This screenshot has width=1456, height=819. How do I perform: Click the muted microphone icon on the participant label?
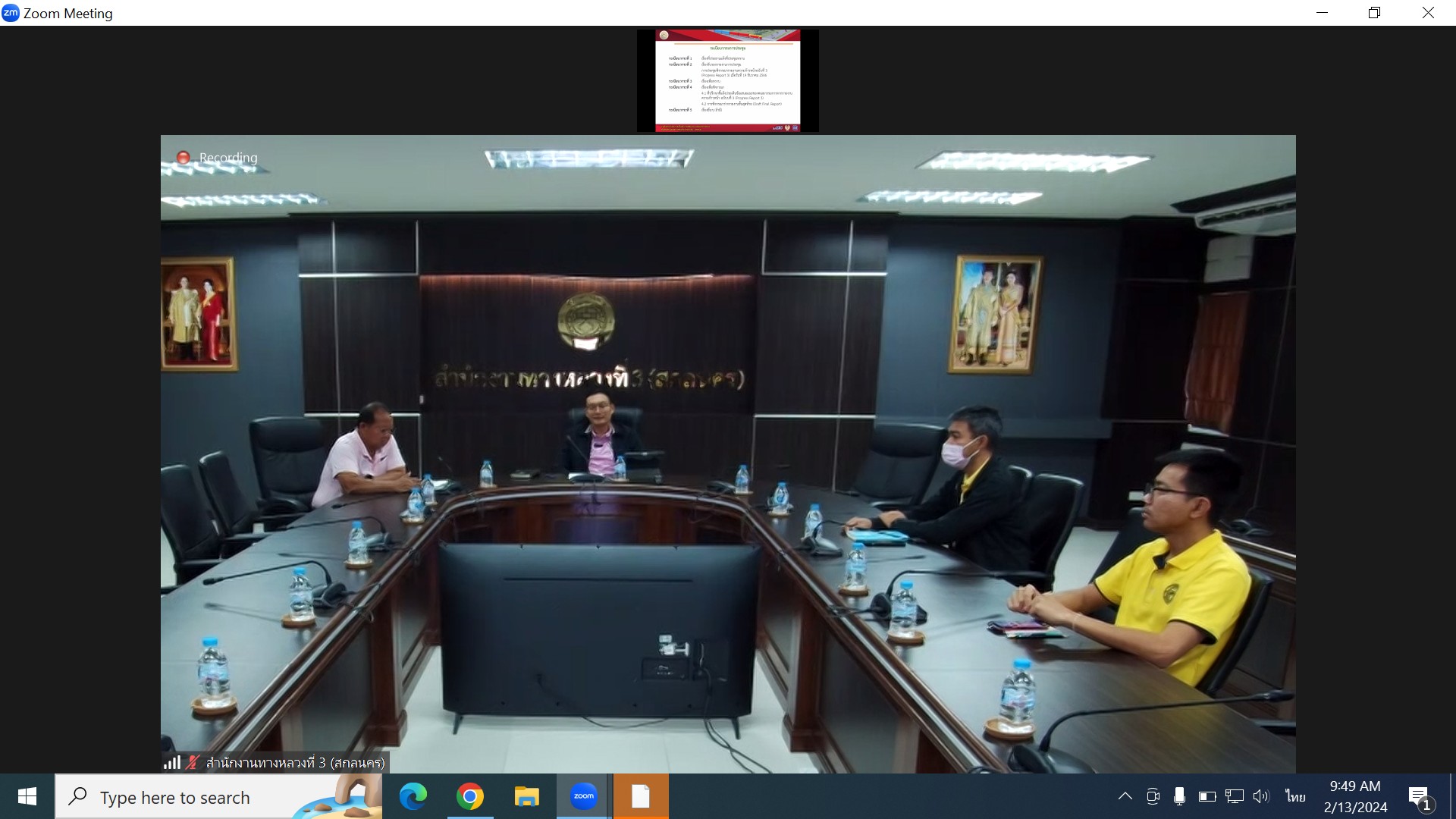tap(193, 762)
